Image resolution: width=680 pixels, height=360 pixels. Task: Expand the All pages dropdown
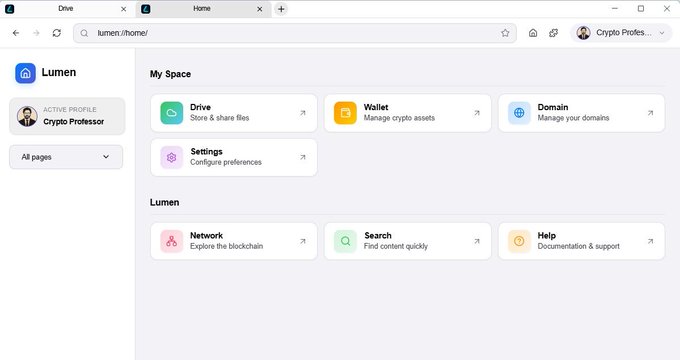point(66,157)
